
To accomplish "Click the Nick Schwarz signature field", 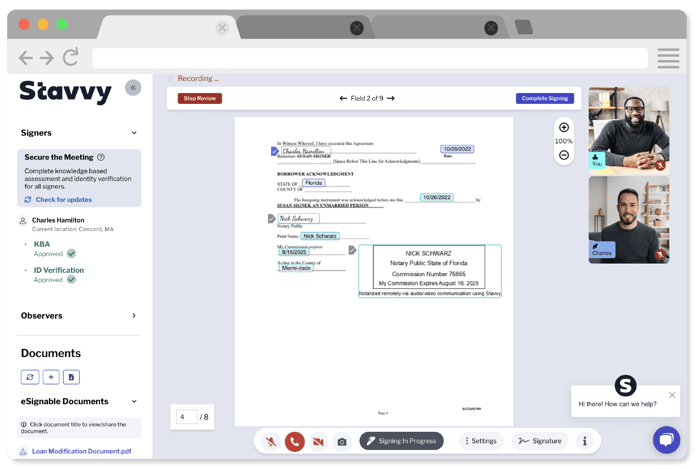I will pos(299,218).
